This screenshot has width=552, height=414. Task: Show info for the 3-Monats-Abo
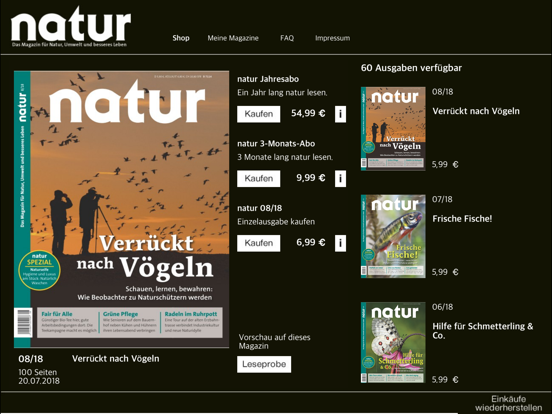click(x=340, y=178)
